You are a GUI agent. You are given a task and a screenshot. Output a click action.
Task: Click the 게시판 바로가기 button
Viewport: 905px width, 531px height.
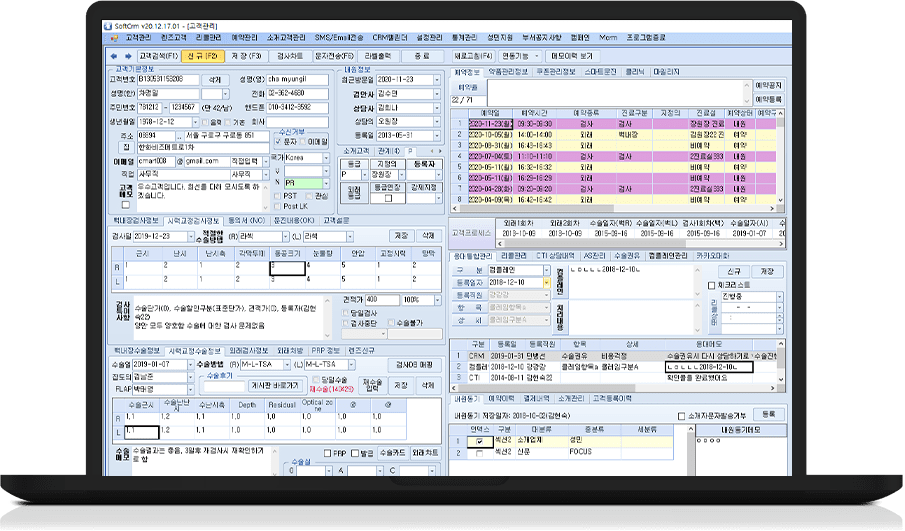274,385
